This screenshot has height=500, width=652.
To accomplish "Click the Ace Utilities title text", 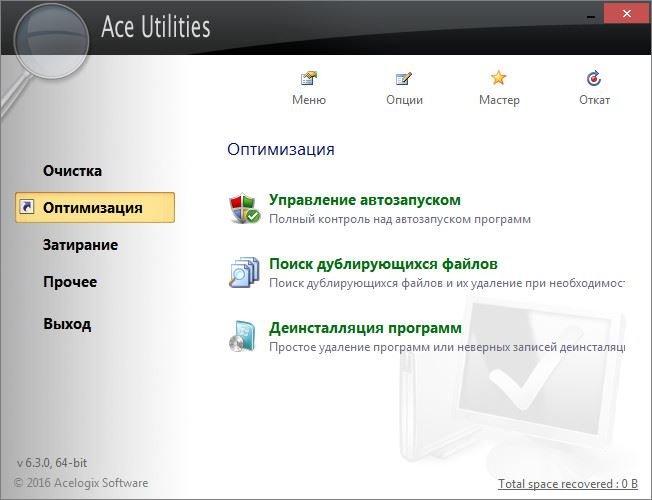I will pyautogui.click(x=156, y=27).
